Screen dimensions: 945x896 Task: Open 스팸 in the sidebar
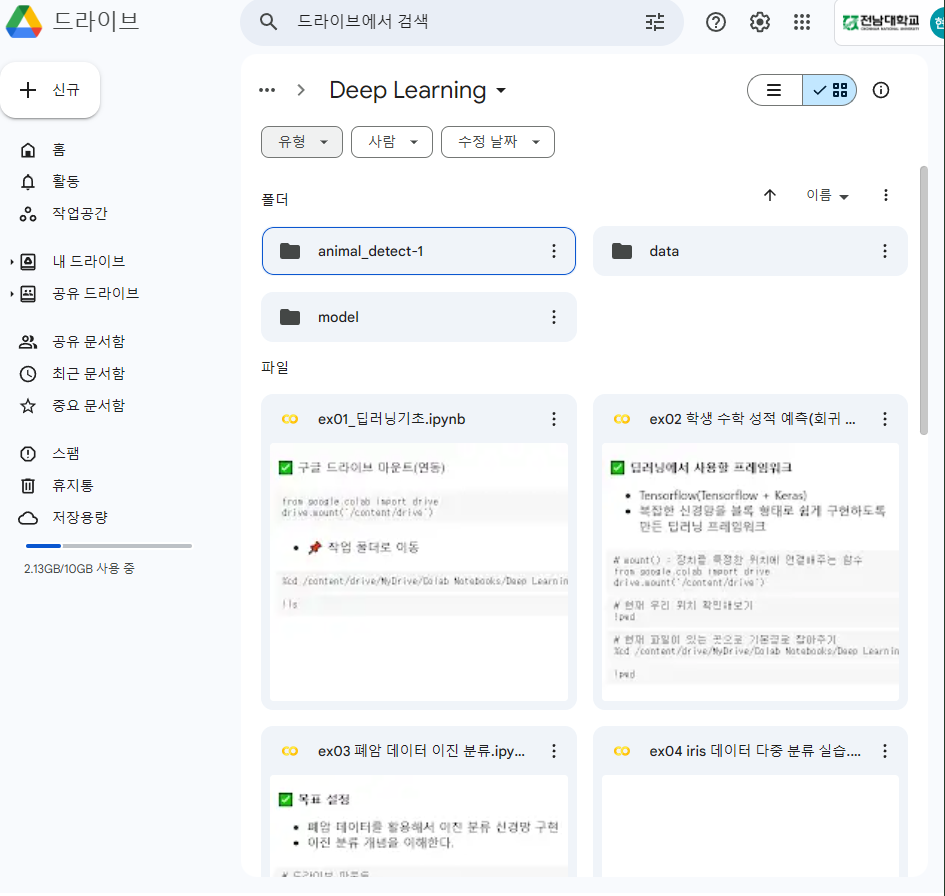point(66,454)
